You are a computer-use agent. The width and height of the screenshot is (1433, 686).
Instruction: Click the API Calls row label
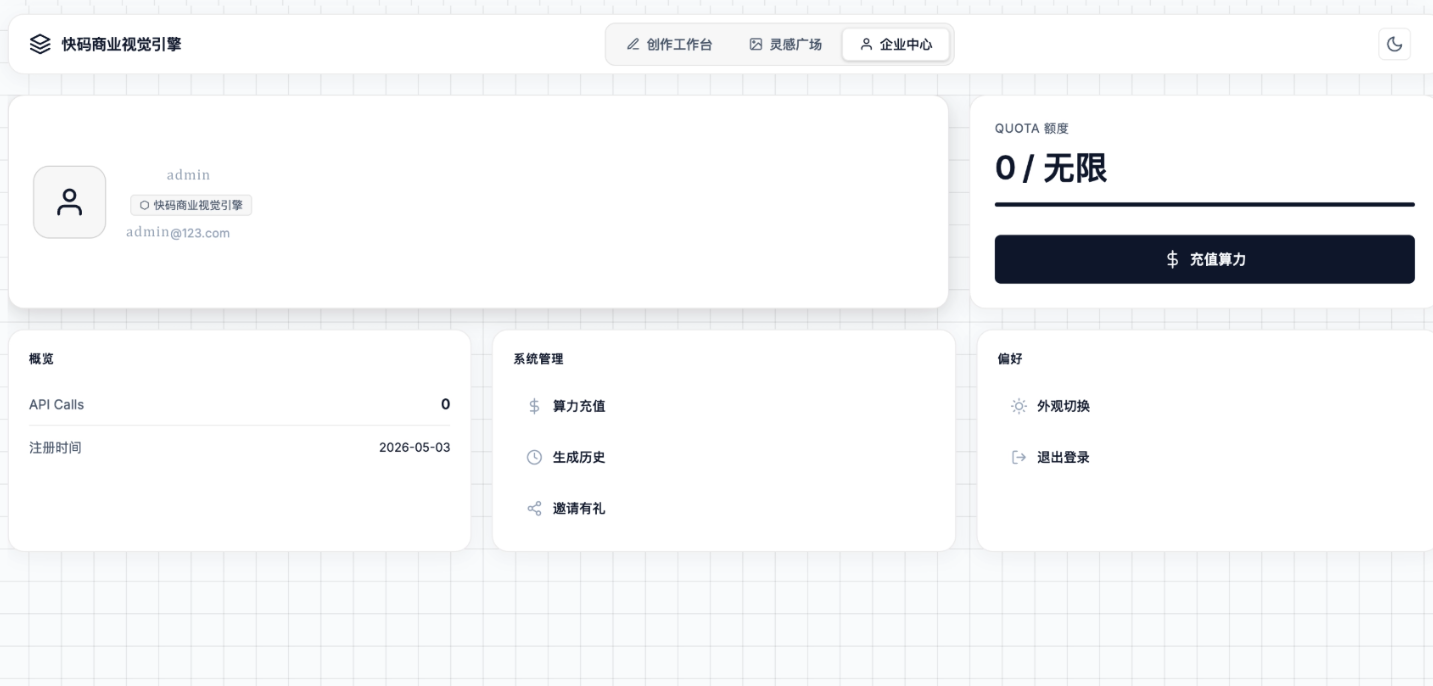click(x=57, y=405)
